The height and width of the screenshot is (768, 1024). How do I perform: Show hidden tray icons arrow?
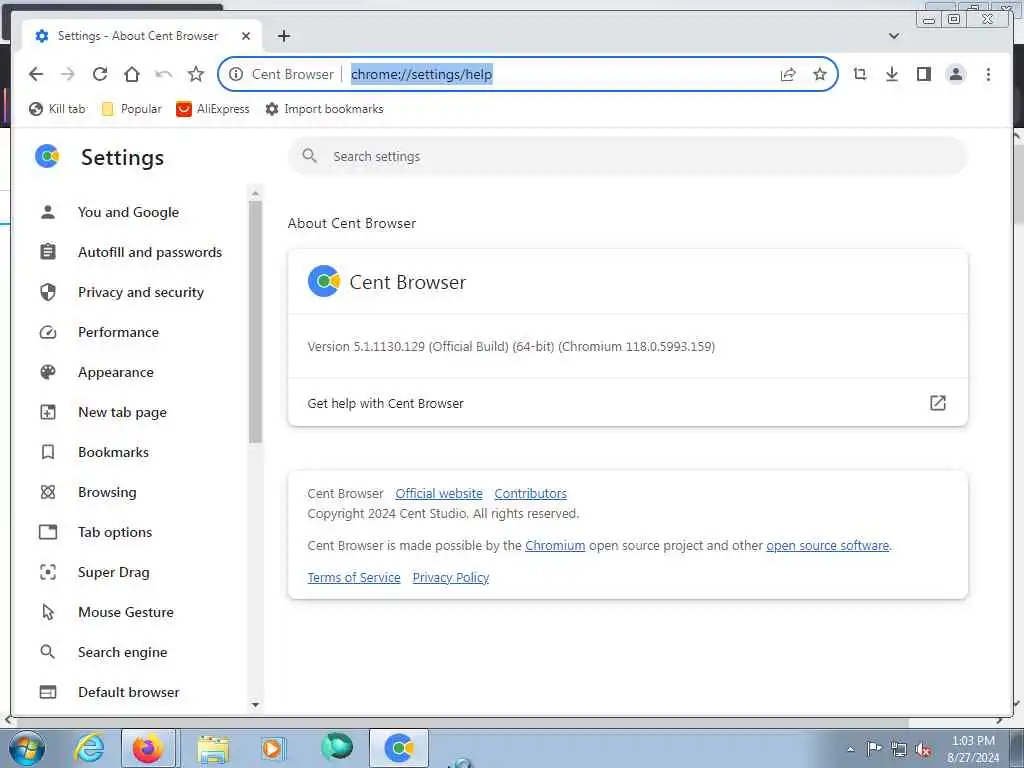850,749
